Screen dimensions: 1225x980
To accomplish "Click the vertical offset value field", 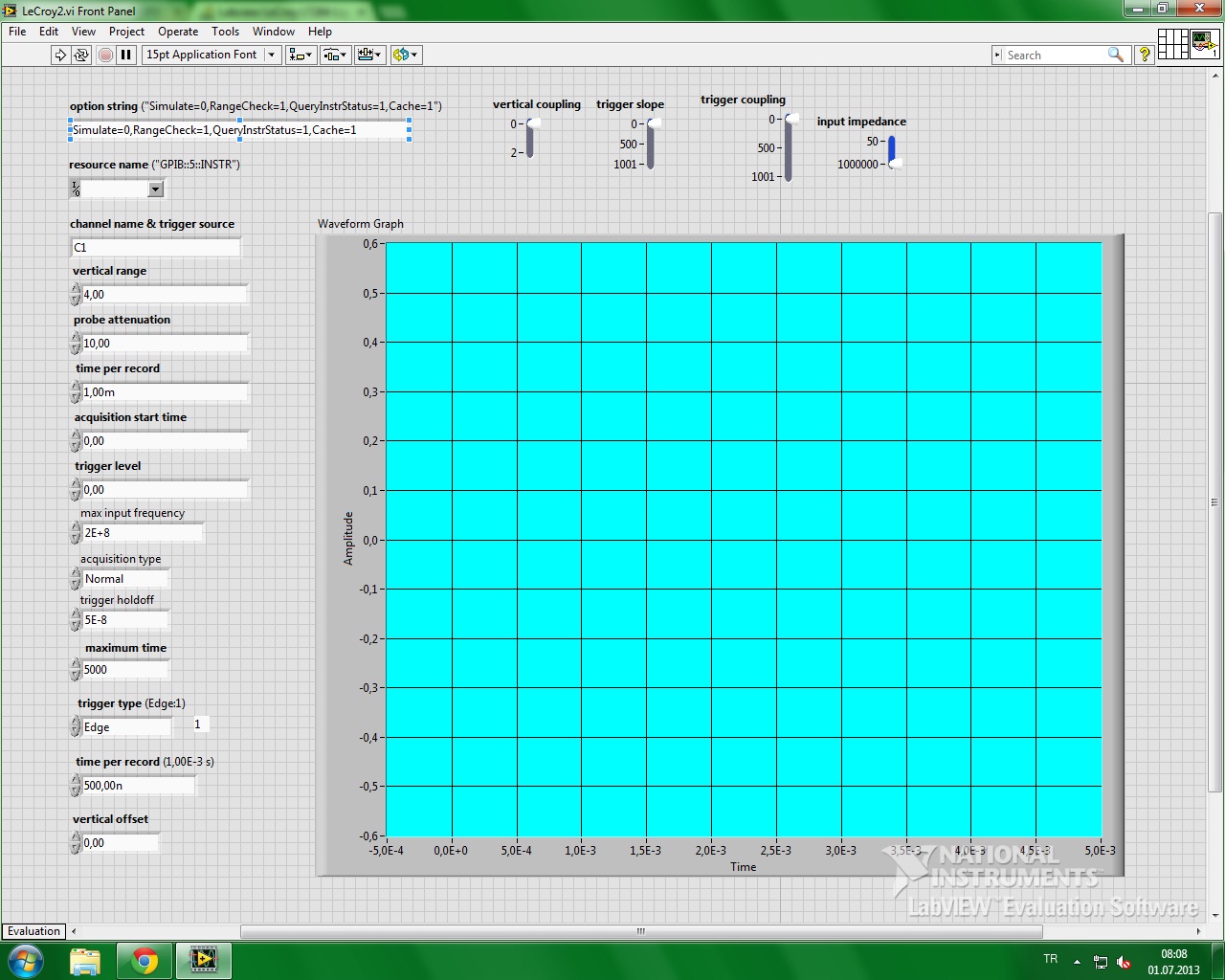I will [x=121, y=843].
